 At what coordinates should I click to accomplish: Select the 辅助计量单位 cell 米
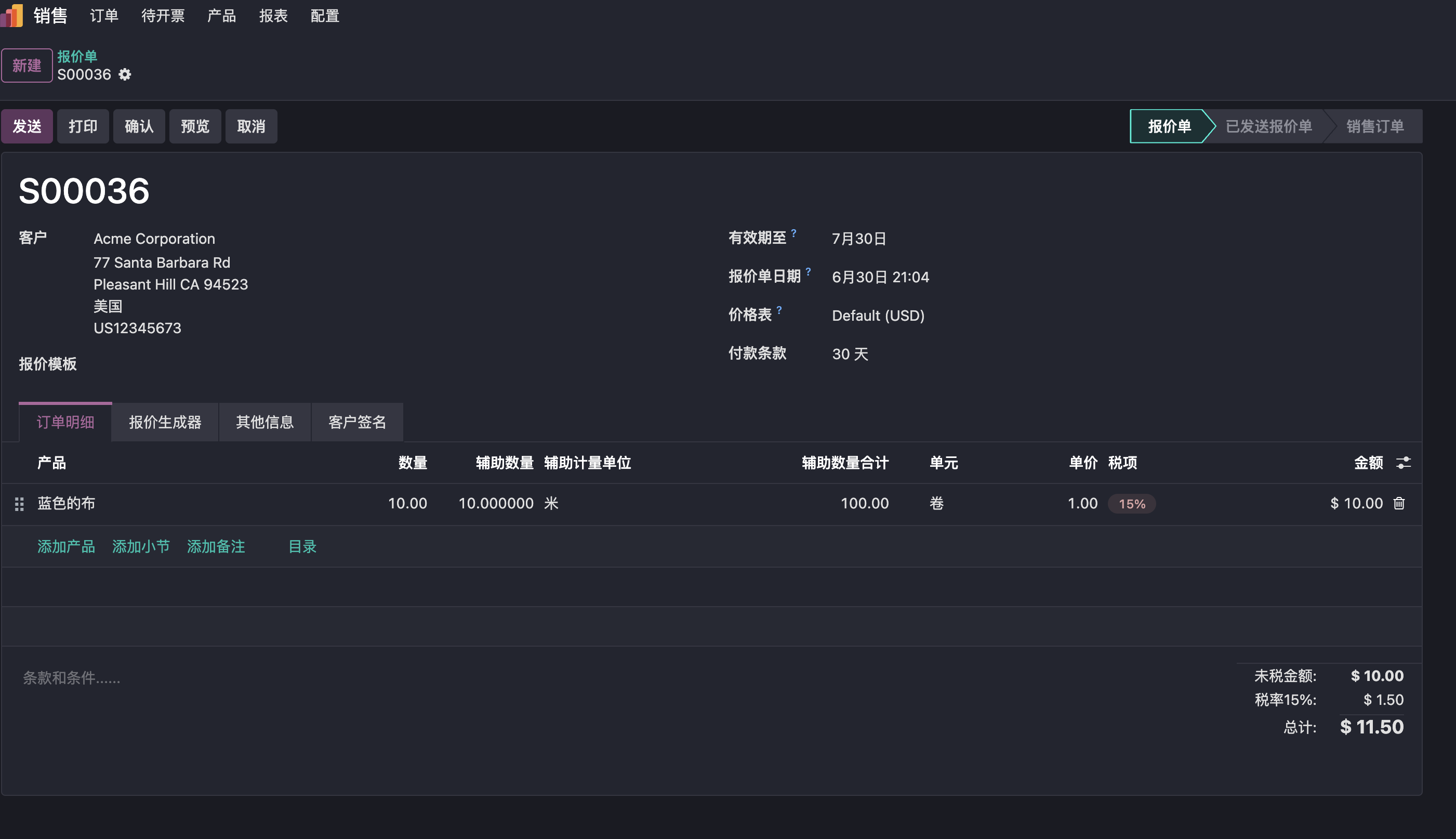pyautogui.click(x=551, y=503)
